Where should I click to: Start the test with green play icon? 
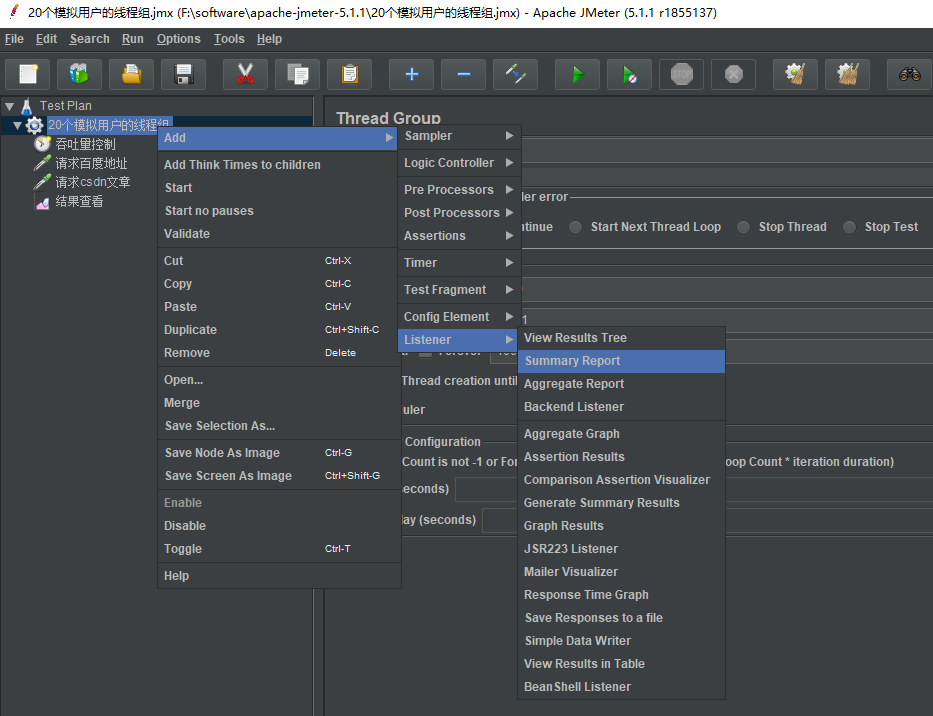(577, 74)
